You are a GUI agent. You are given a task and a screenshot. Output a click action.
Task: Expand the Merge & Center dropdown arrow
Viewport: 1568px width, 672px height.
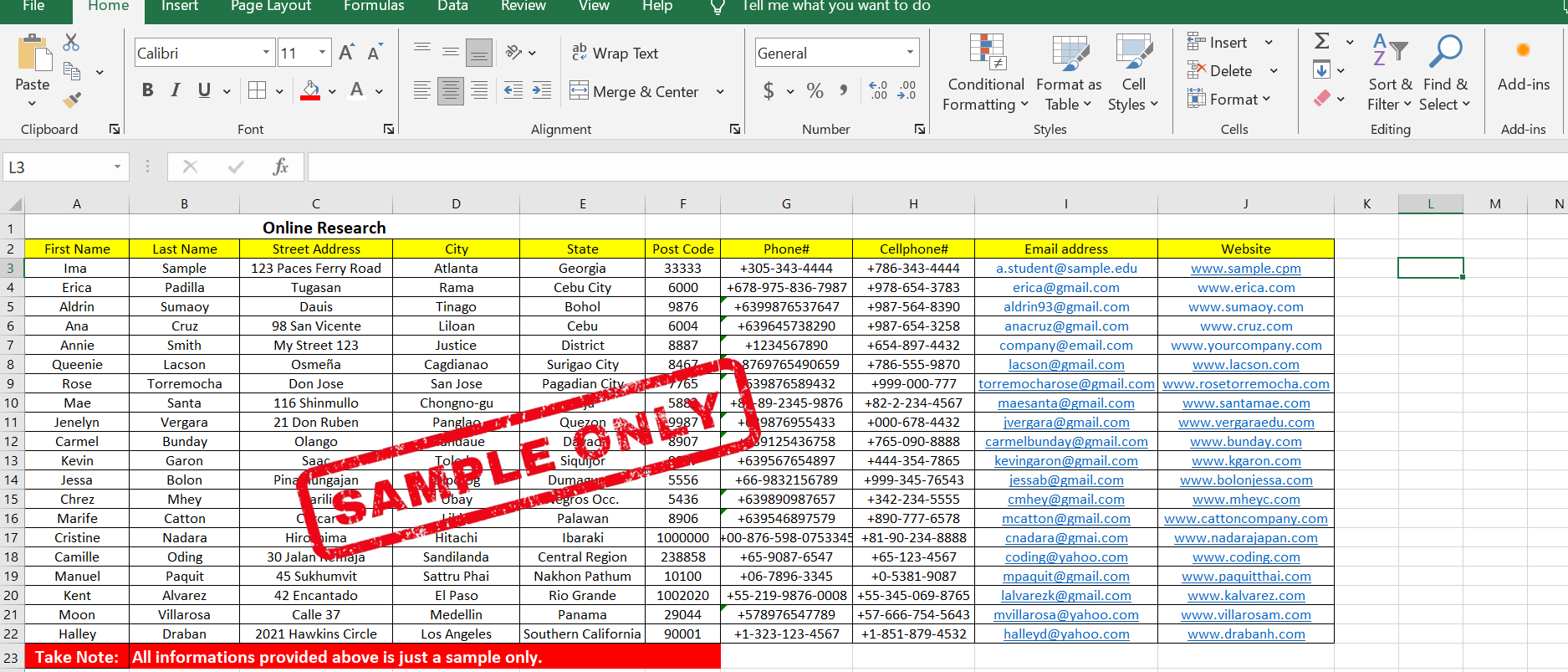(720, 91)
